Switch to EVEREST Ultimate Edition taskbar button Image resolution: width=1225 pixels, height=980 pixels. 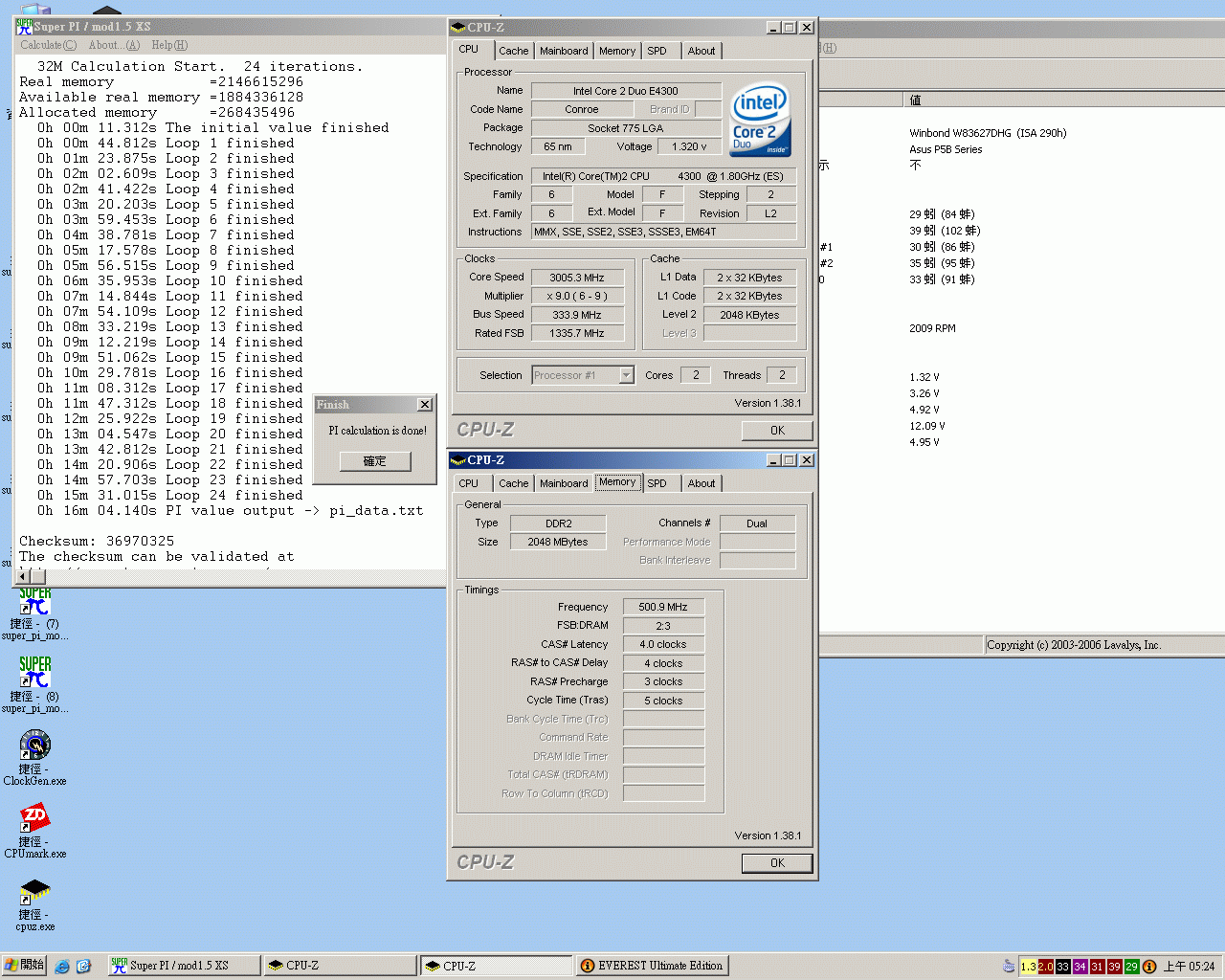tap(653, 966)
